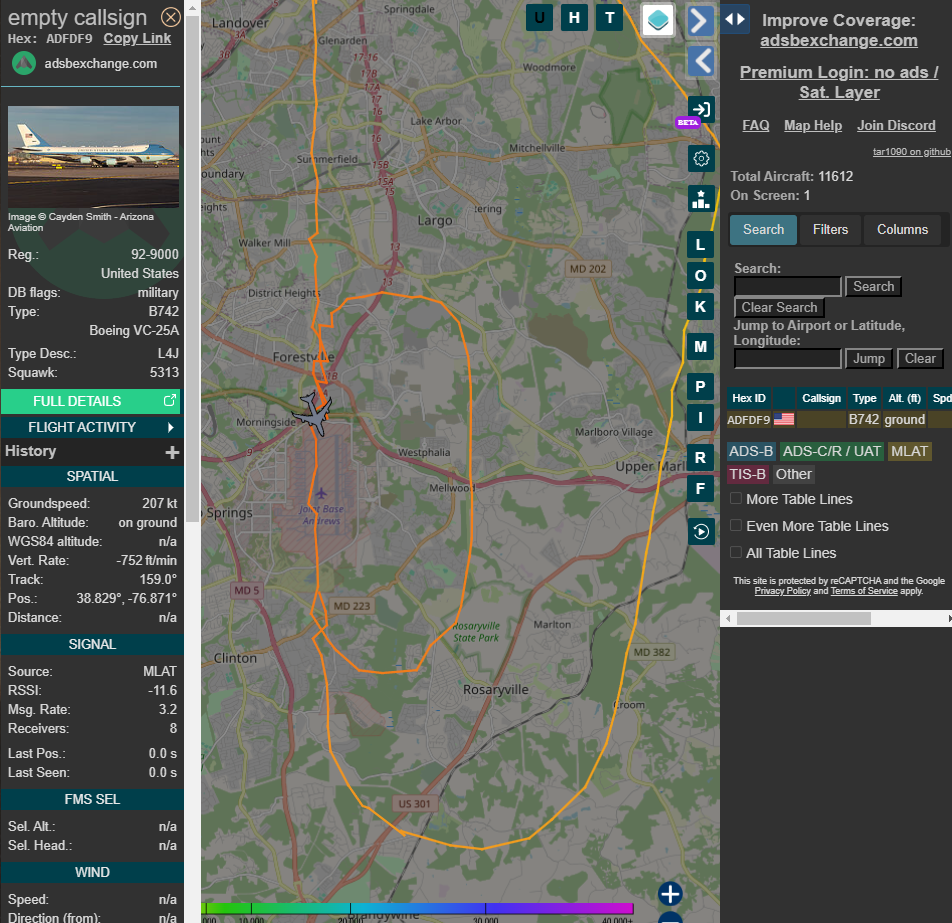This screenshot has width=952, height=923.
Task: Click the Copy Link link
Action: click(x=137, y=38)
